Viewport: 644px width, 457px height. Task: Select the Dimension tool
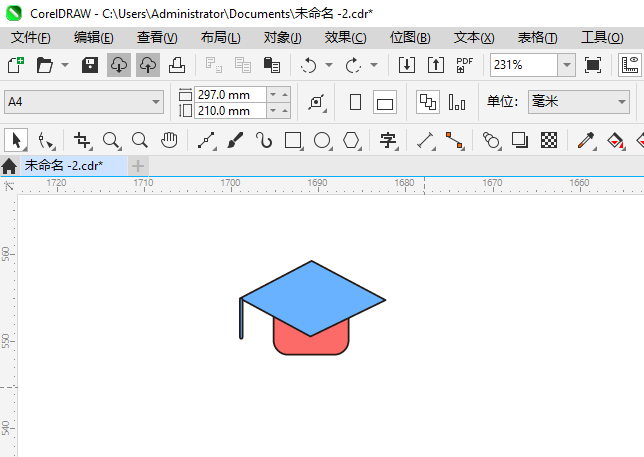point(426,140)
